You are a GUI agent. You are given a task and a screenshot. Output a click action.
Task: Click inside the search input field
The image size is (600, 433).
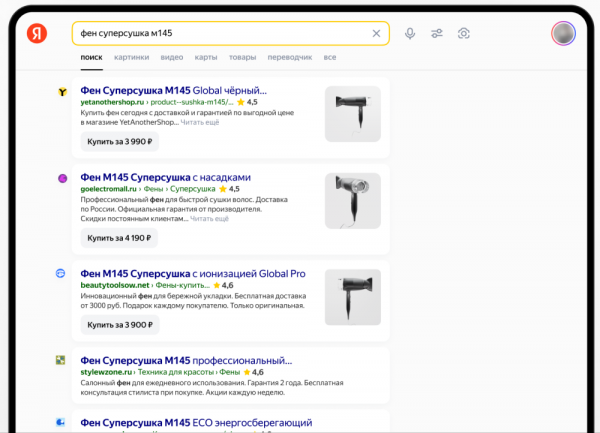[x=220, y=33]
